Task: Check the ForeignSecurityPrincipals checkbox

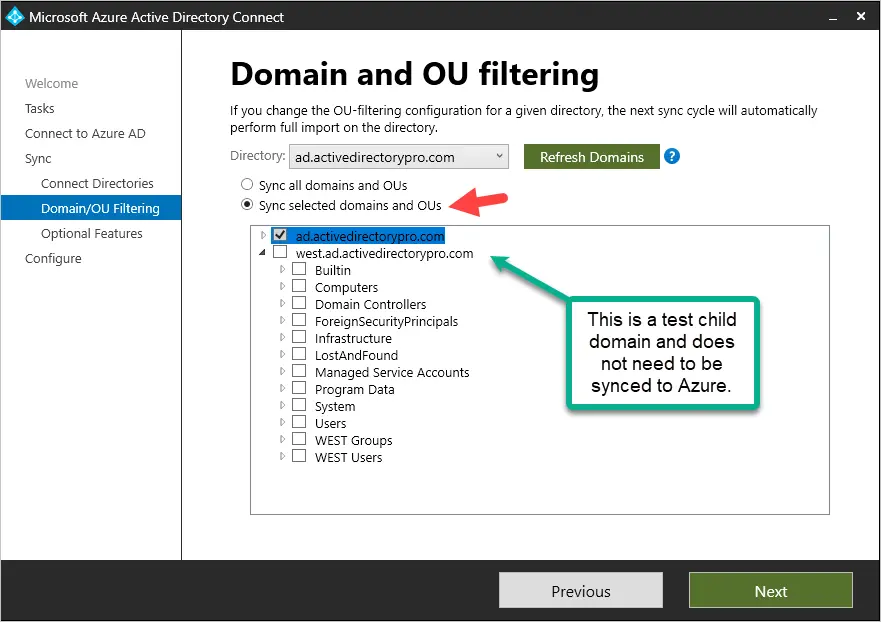Action: pyautogui.click(x=299, y=320)
